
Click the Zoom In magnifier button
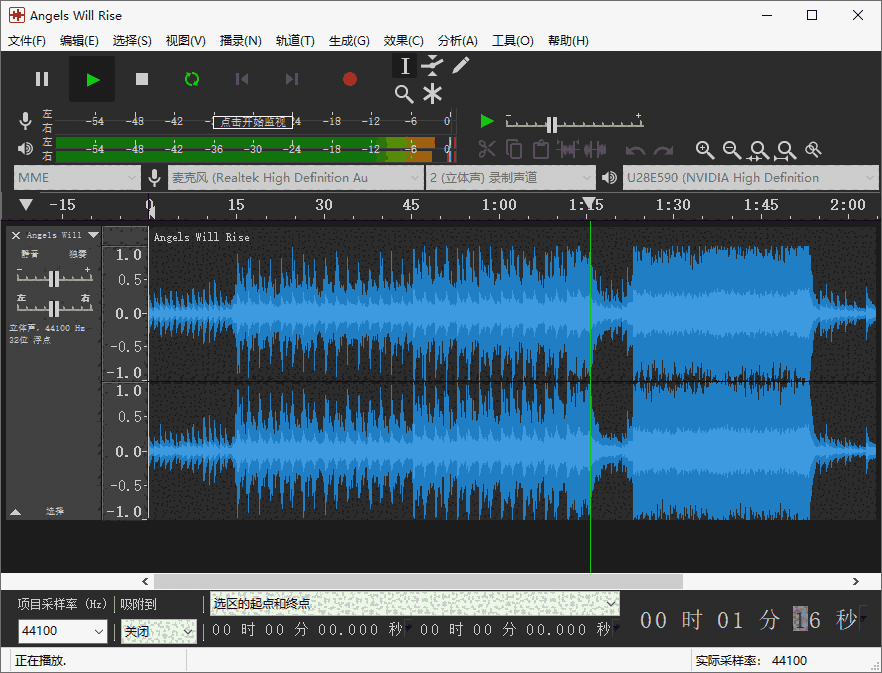[705, 150]
